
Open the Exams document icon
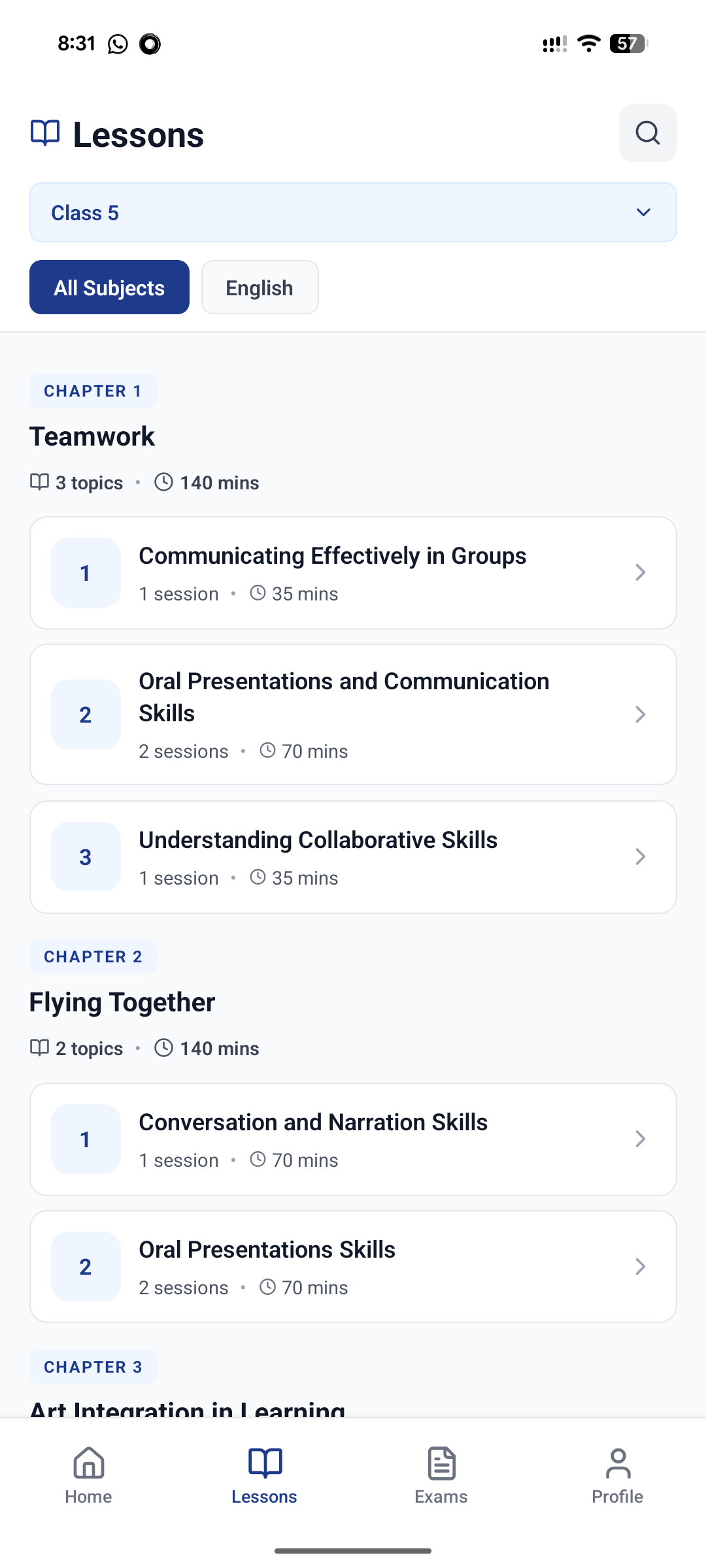(x=441, y=1463)
